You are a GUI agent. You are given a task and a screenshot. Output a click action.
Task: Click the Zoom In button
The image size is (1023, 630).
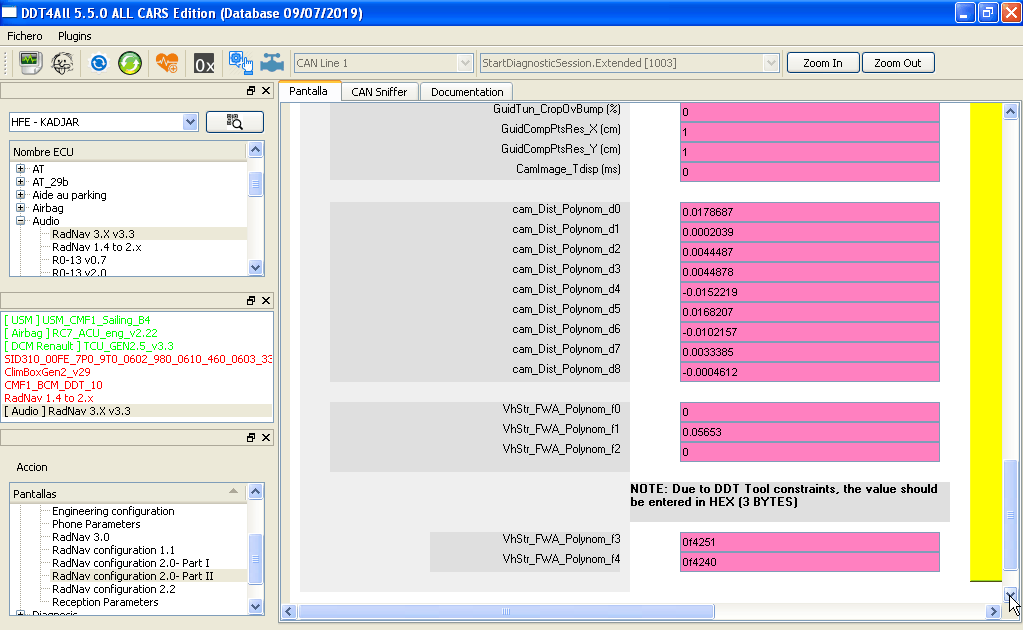coord(823,63)
